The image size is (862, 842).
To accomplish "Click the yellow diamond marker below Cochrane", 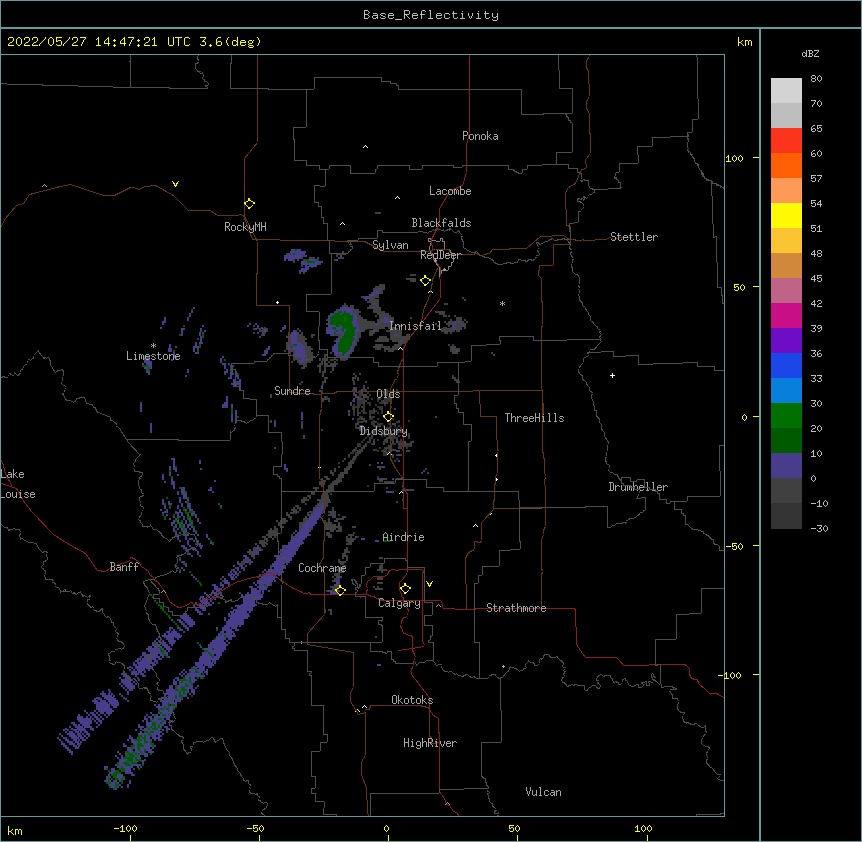I will point(340,591).
